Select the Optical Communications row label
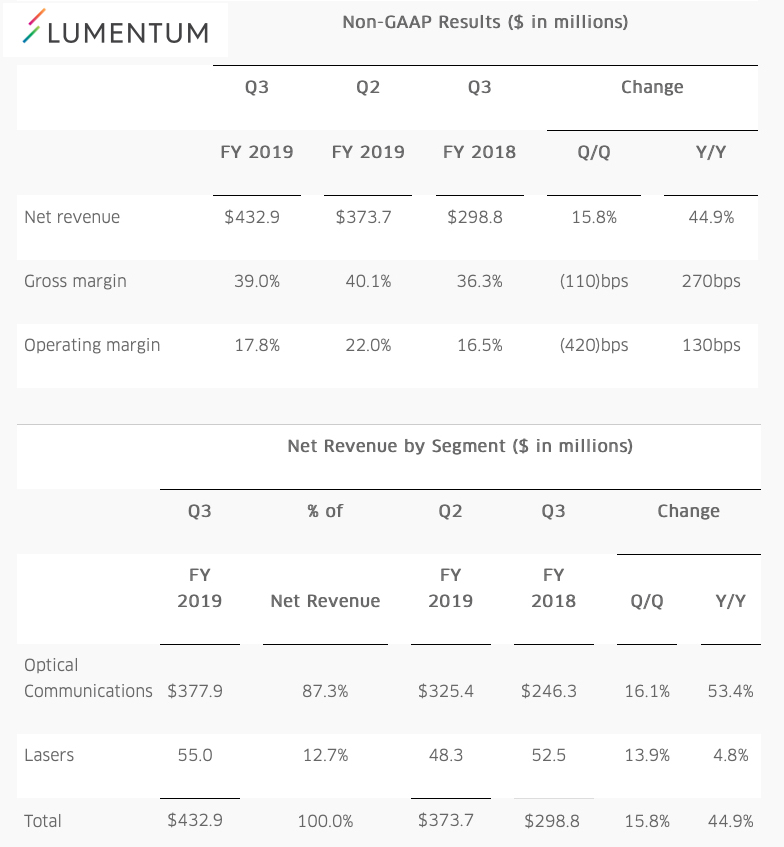Screen dimensions: 784x847 tap(88, 678)
